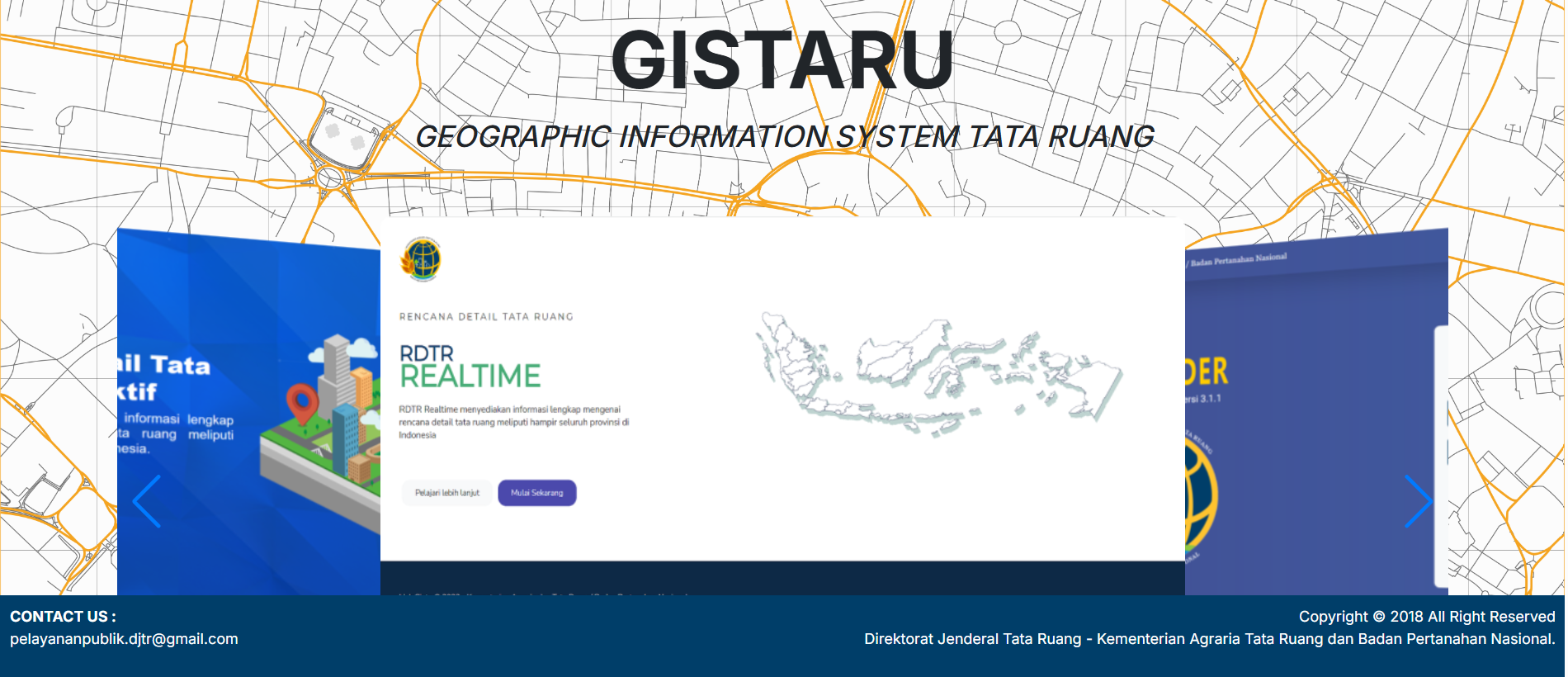Click the RENCANA DETAIL TATA RUANG label

tap(486, 317)
